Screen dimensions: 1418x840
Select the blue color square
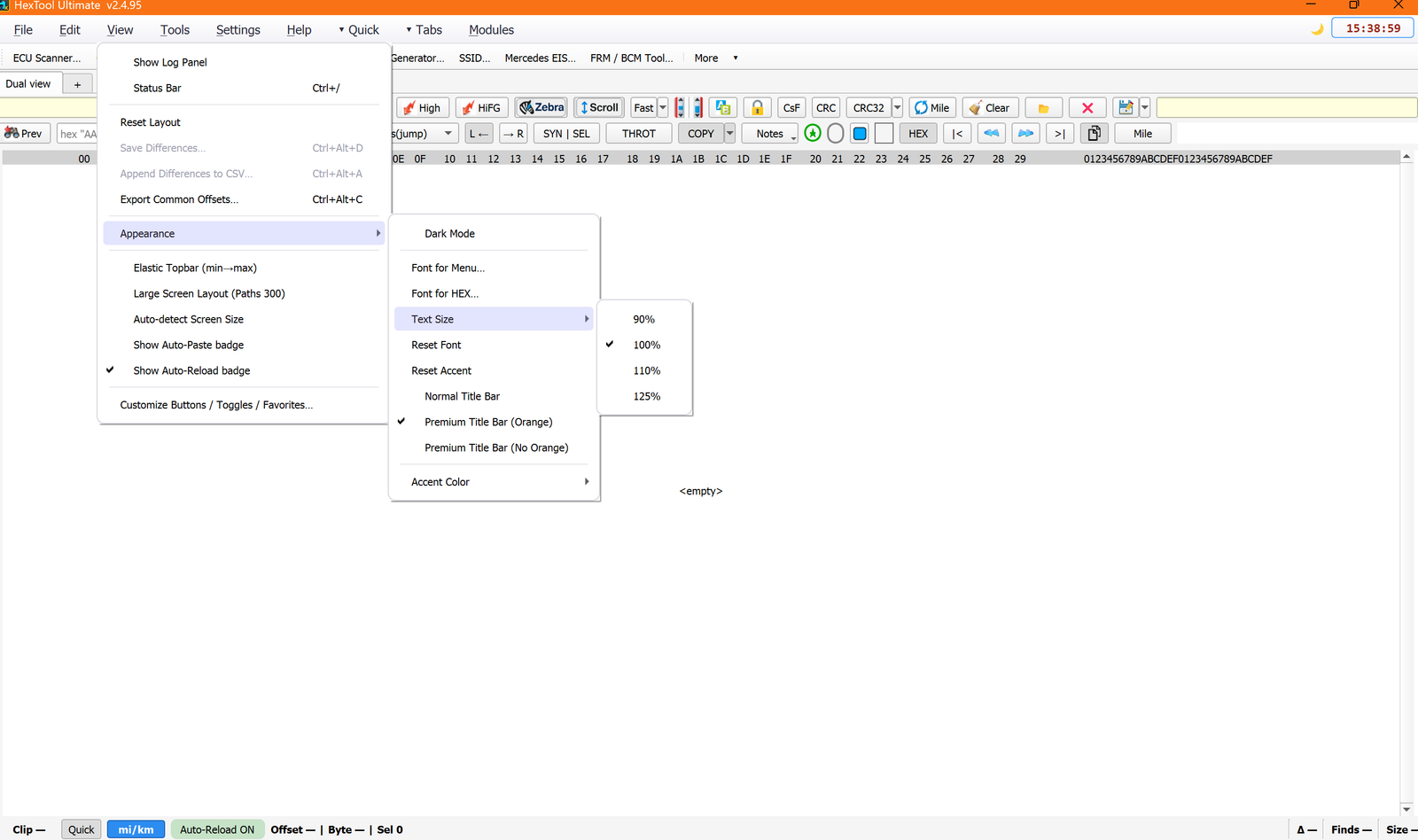(x=860, y=134)
